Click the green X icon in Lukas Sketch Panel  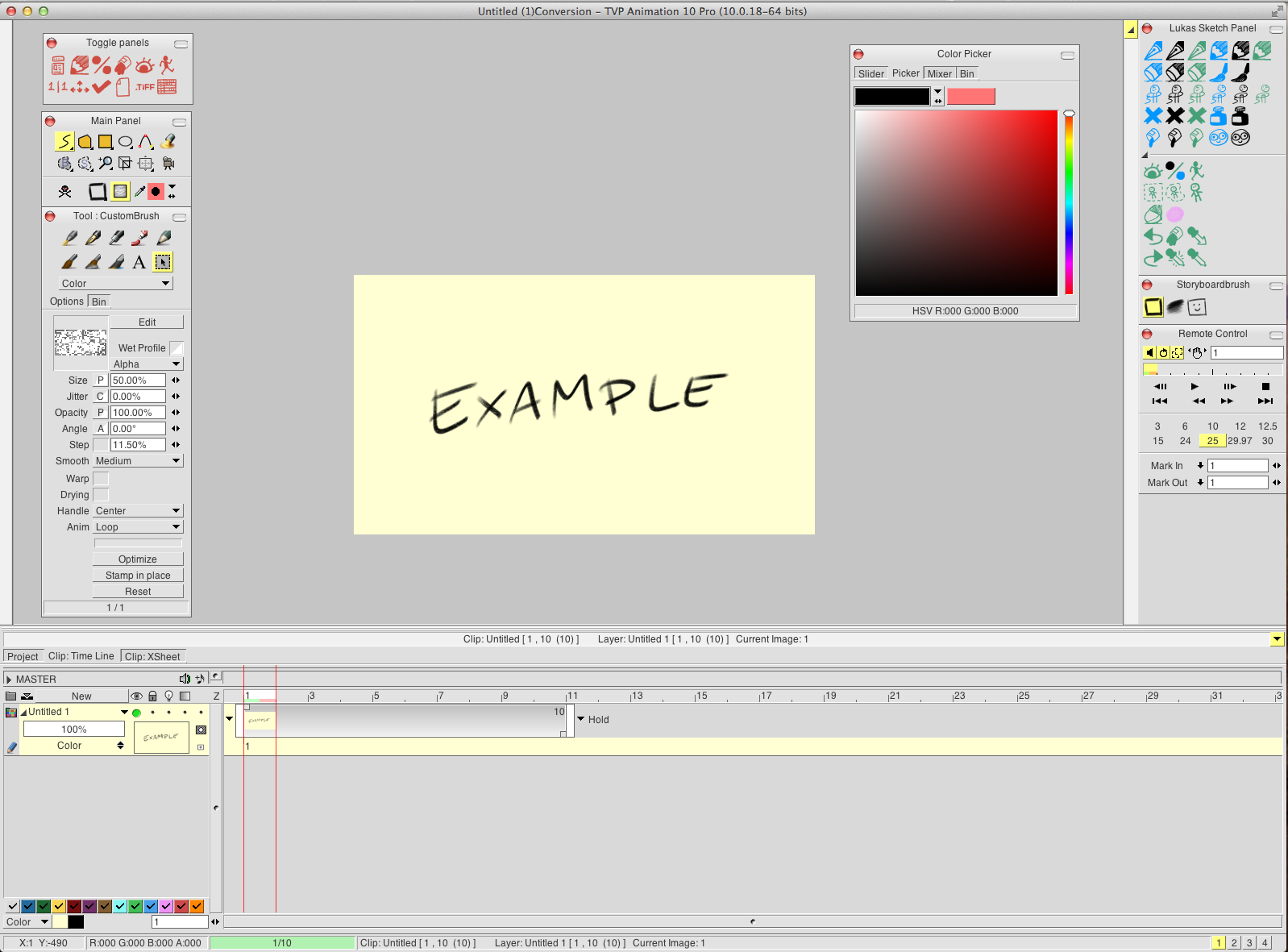pos(1197,116)
